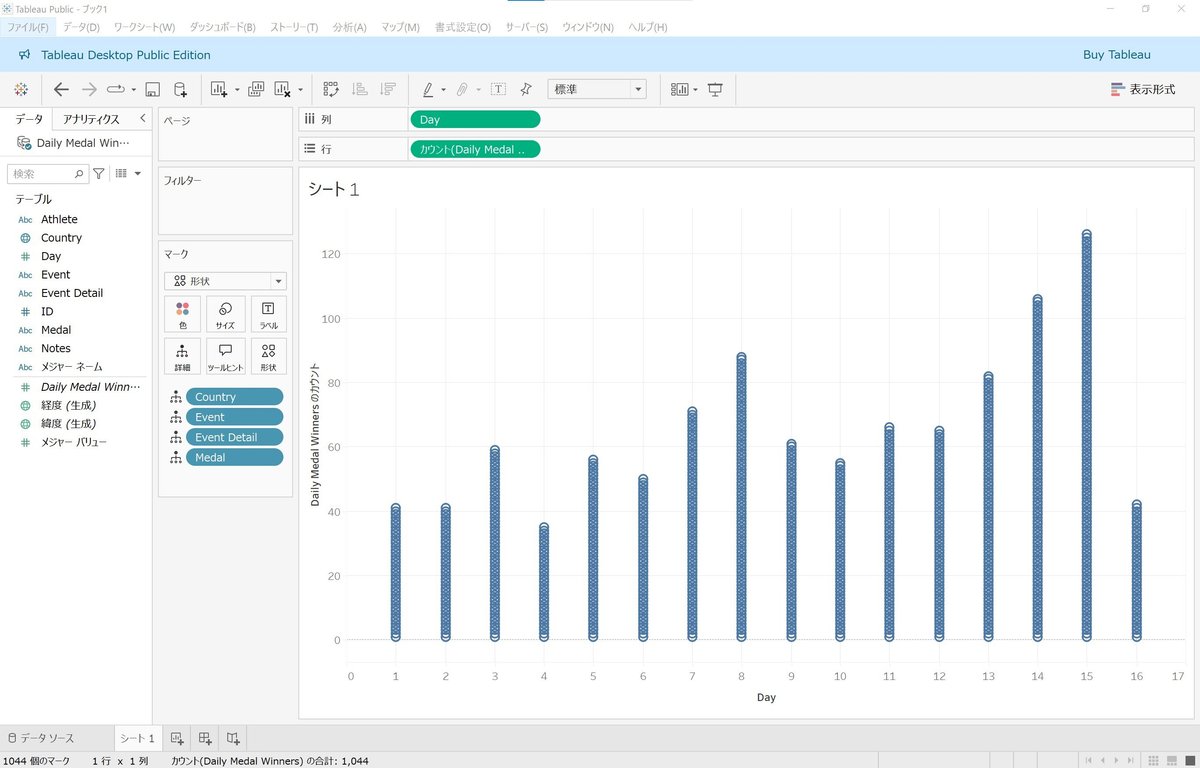Open the ファイル(F) menu
The image size is (1200, 768).
click(x=28, y=27)
